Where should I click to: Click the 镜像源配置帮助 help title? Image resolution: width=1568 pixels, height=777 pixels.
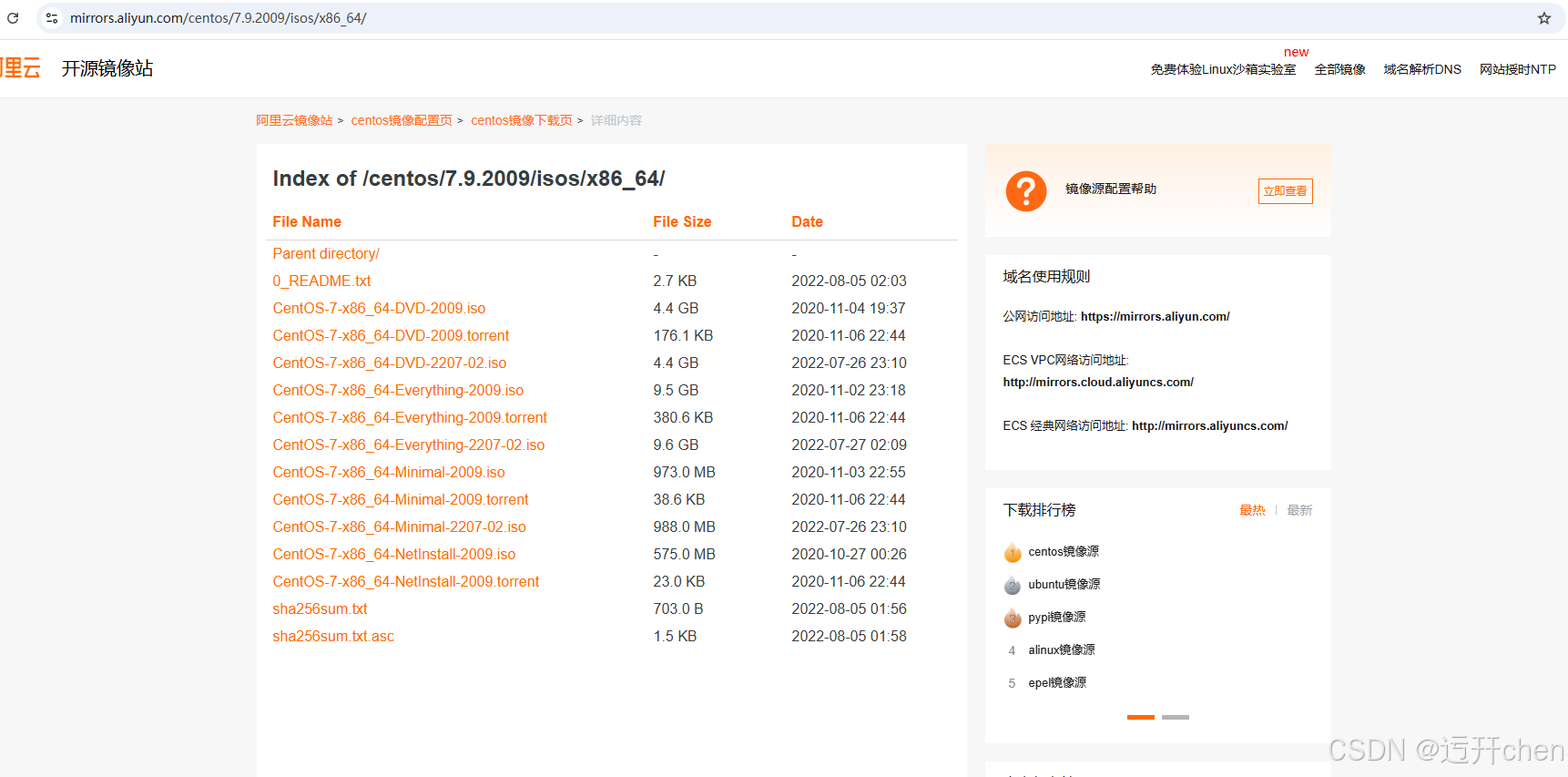point(1111,189)
